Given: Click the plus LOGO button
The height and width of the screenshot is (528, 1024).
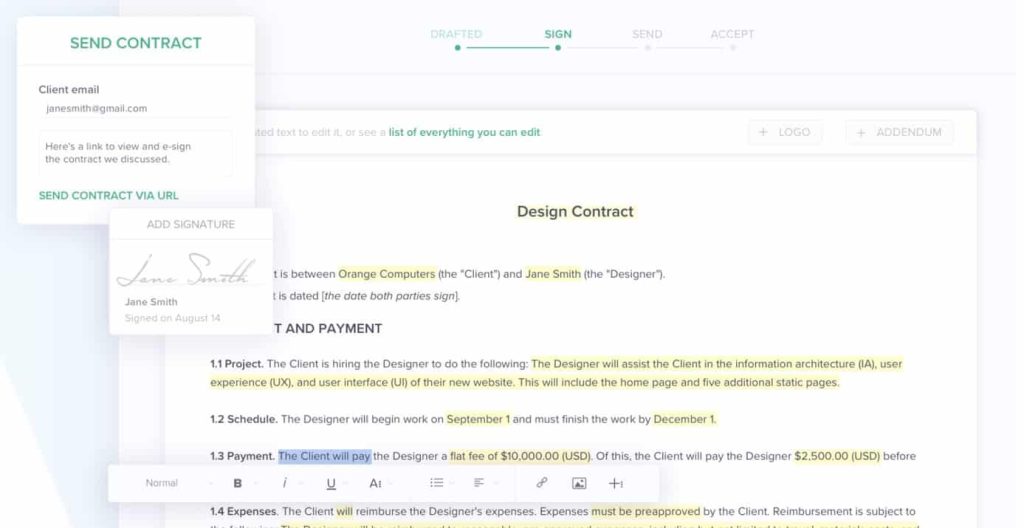Looking at the screenshot, I should coord(785,132).
